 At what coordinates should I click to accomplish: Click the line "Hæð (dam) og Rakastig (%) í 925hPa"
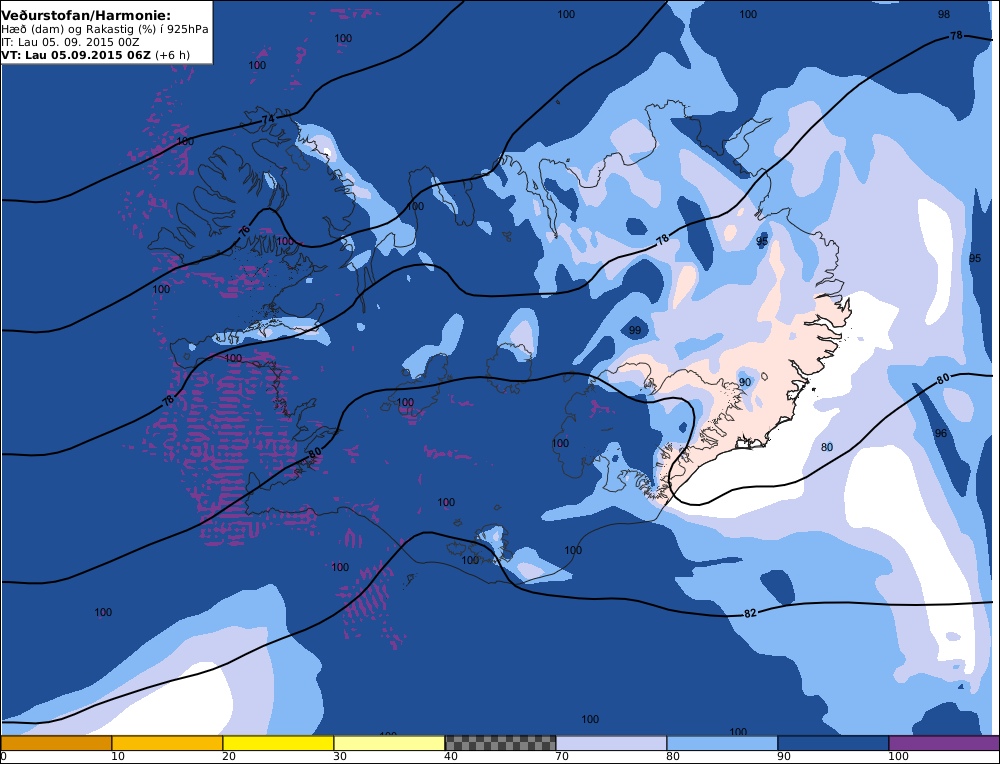[105, 29]
